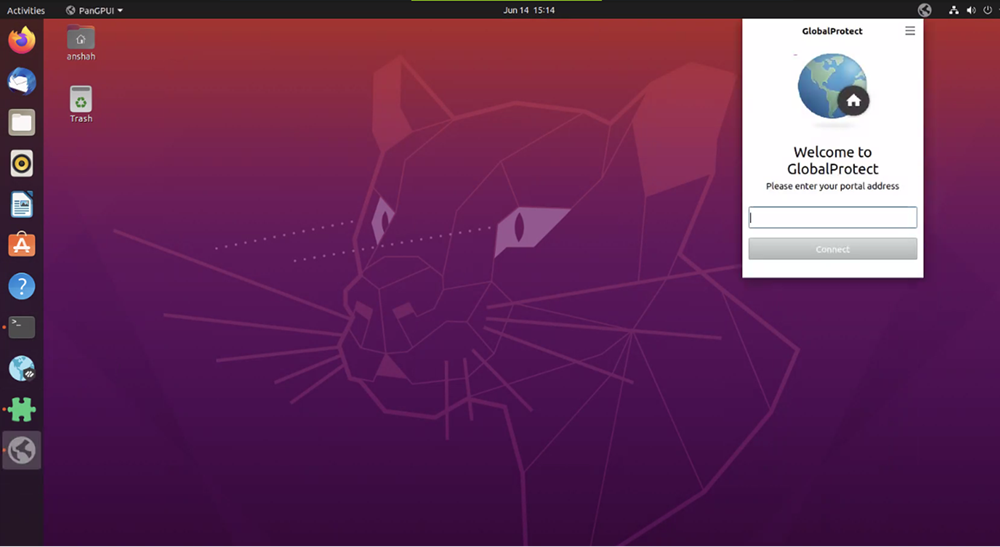
Task: Click the GlobalProtect globe logo
Action: click(x=831, y=88)
